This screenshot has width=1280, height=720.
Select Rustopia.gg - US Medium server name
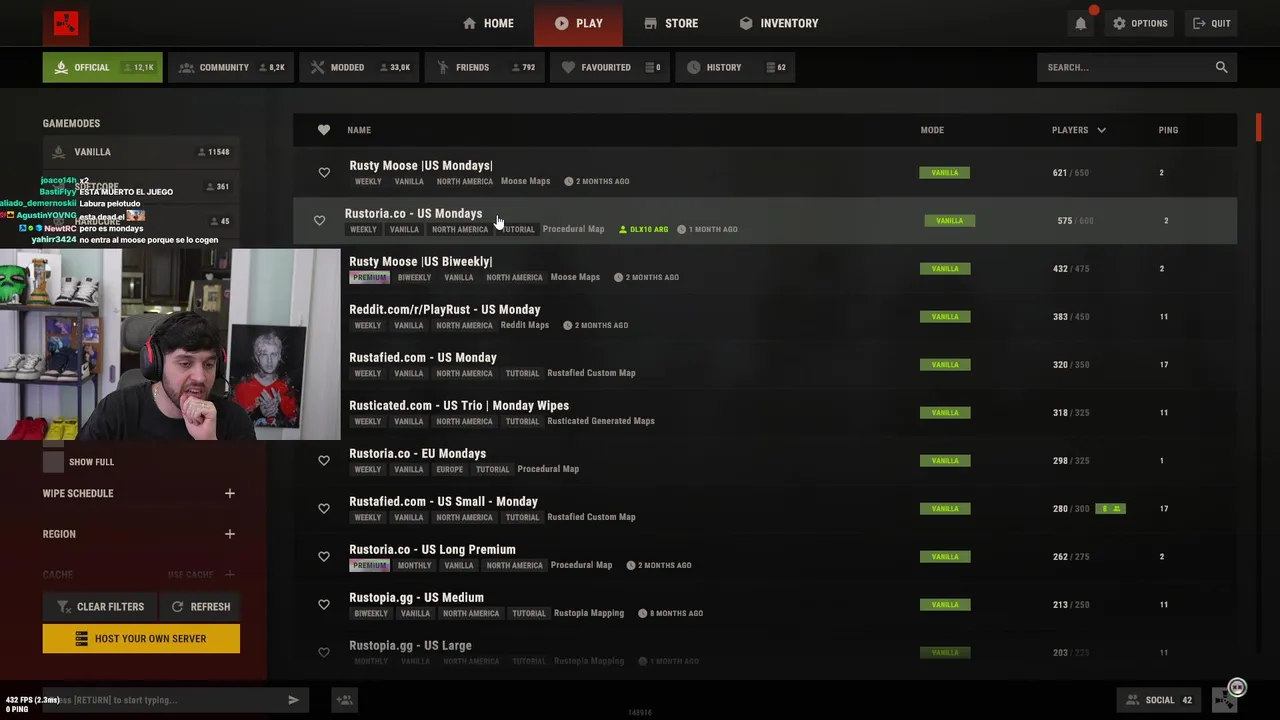click(x=416, y=597)
